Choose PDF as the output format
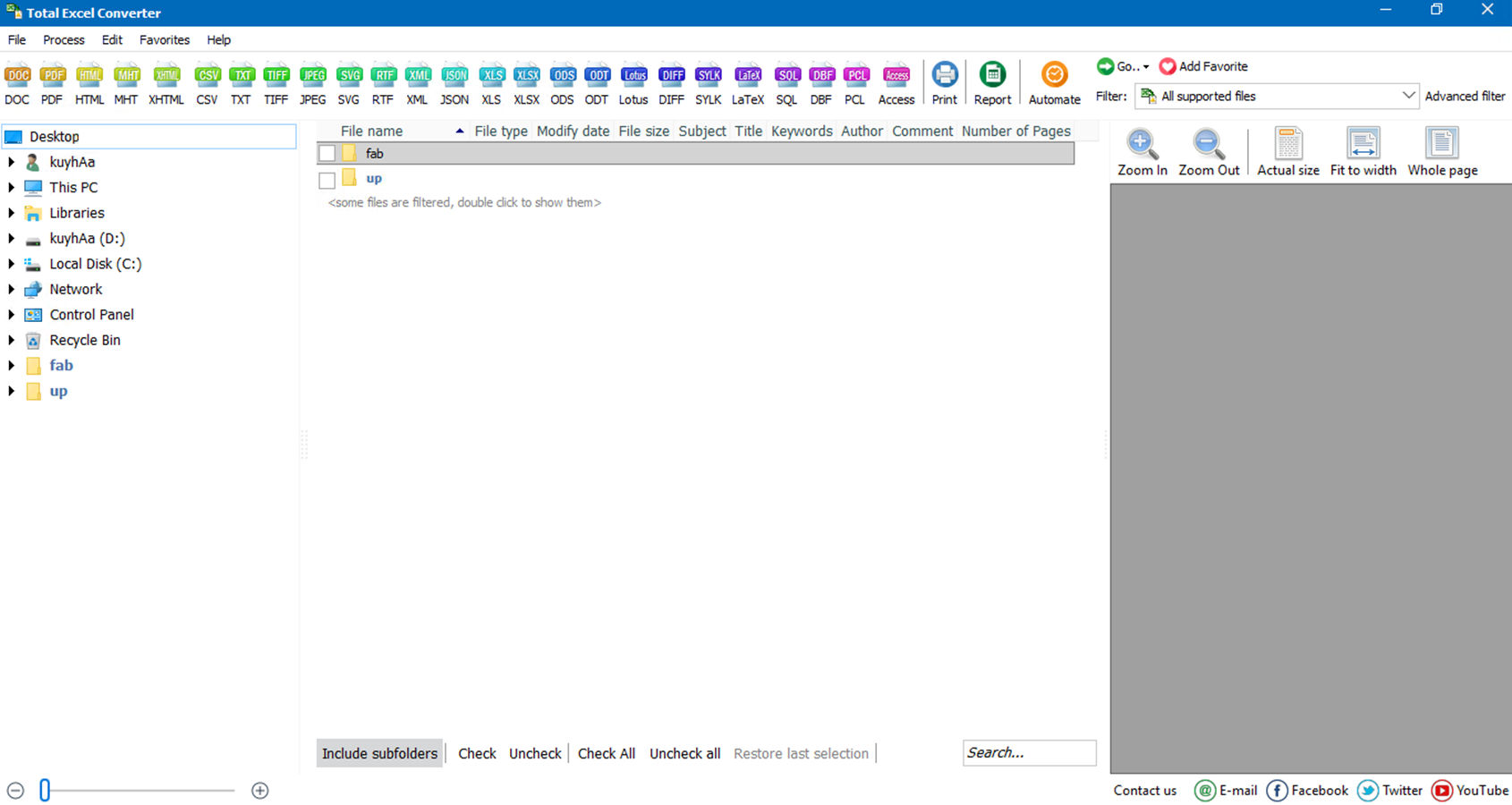1512x805 pixels. (52, 82)
